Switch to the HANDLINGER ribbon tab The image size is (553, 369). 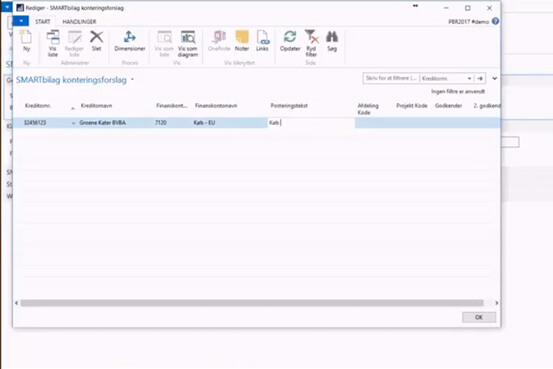[x=79, y=22]
